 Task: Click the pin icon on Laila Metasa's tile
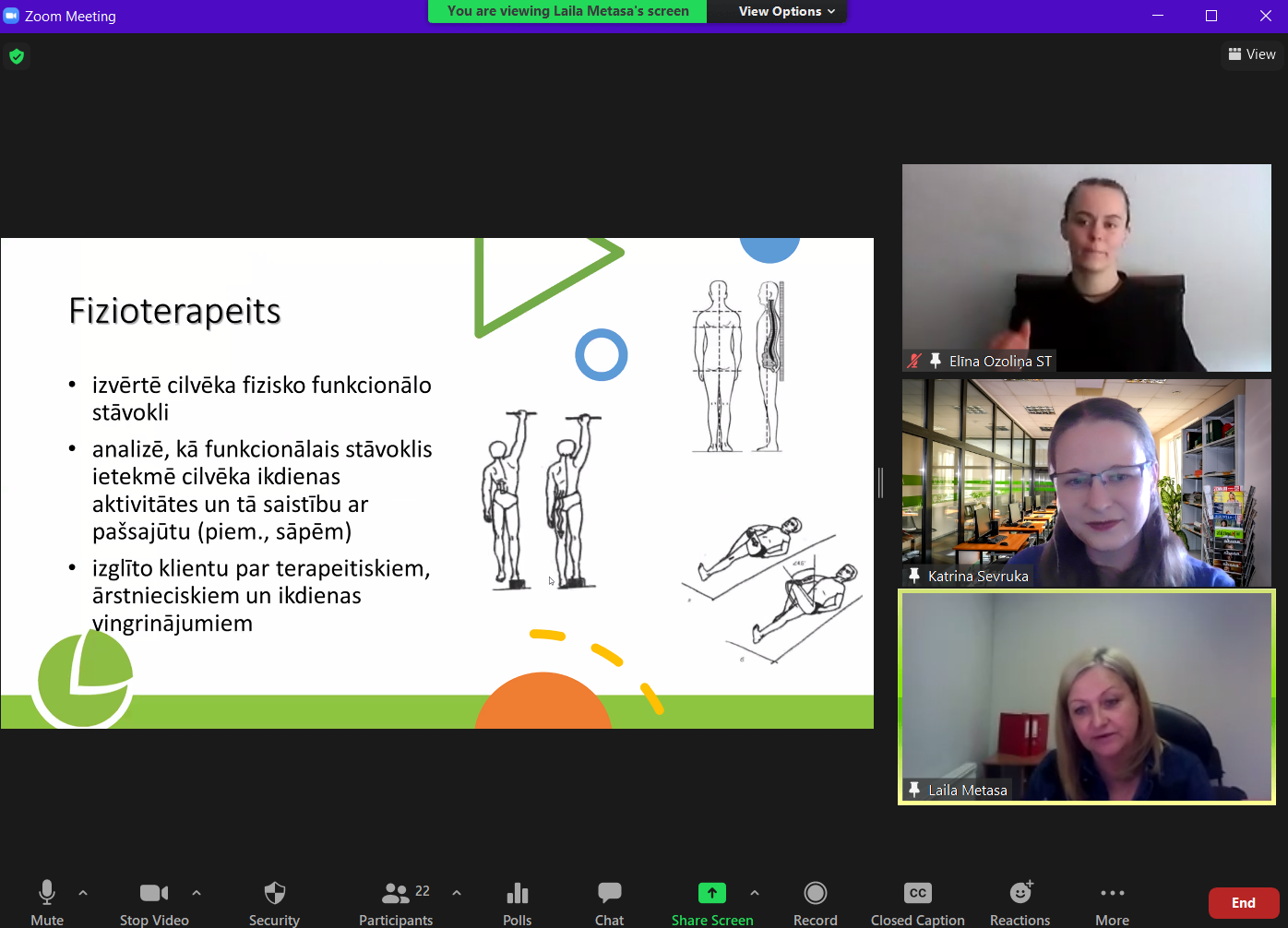914,790
